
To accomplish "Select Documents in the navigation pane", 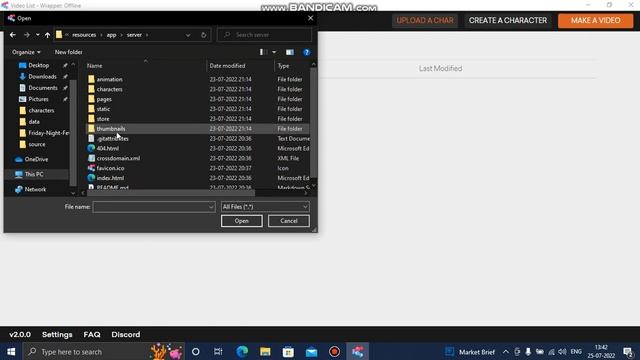I will (x=42, y=88).
